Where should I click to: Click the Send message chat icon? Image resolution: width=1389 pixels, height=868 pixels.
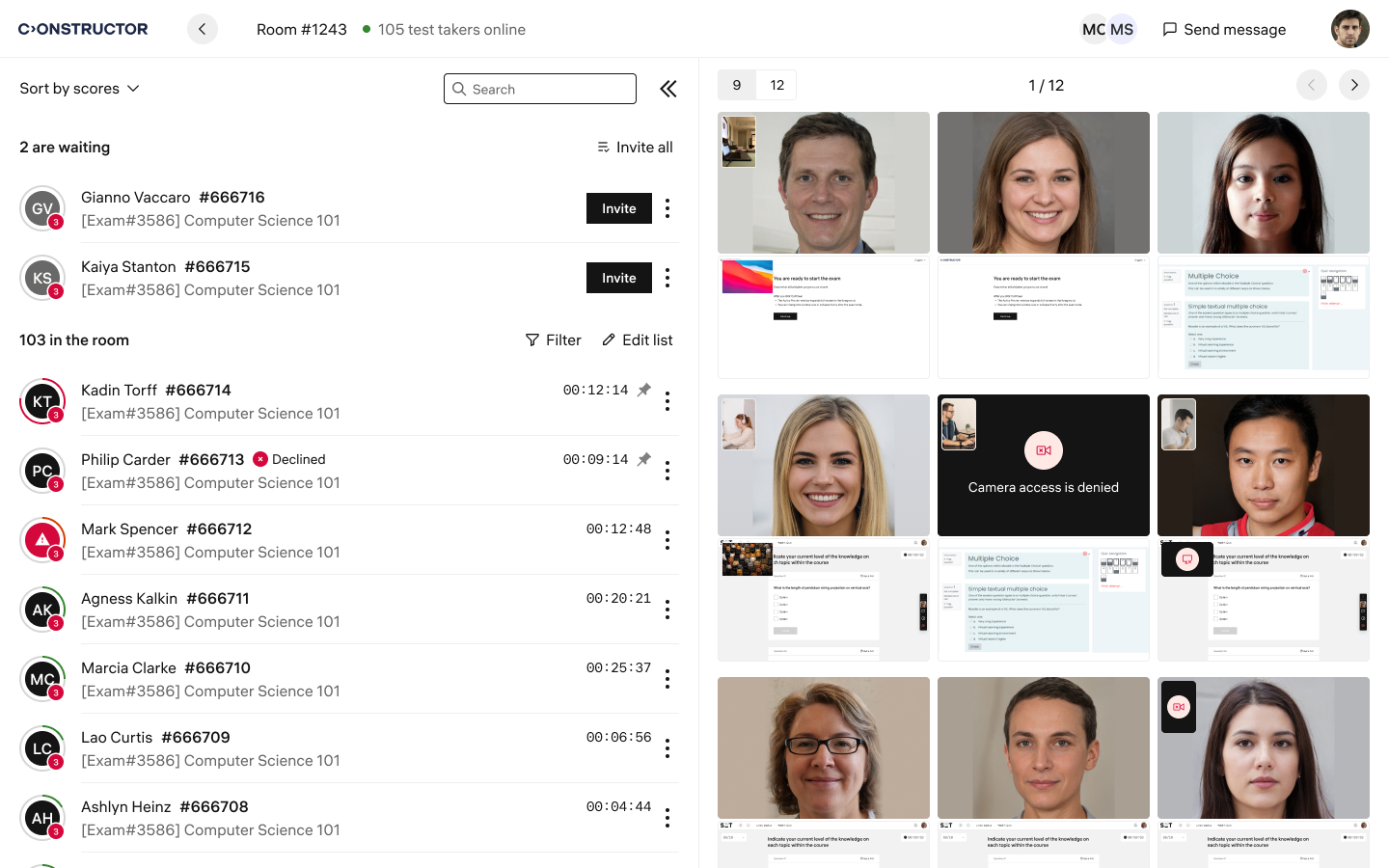point(1171,29)
